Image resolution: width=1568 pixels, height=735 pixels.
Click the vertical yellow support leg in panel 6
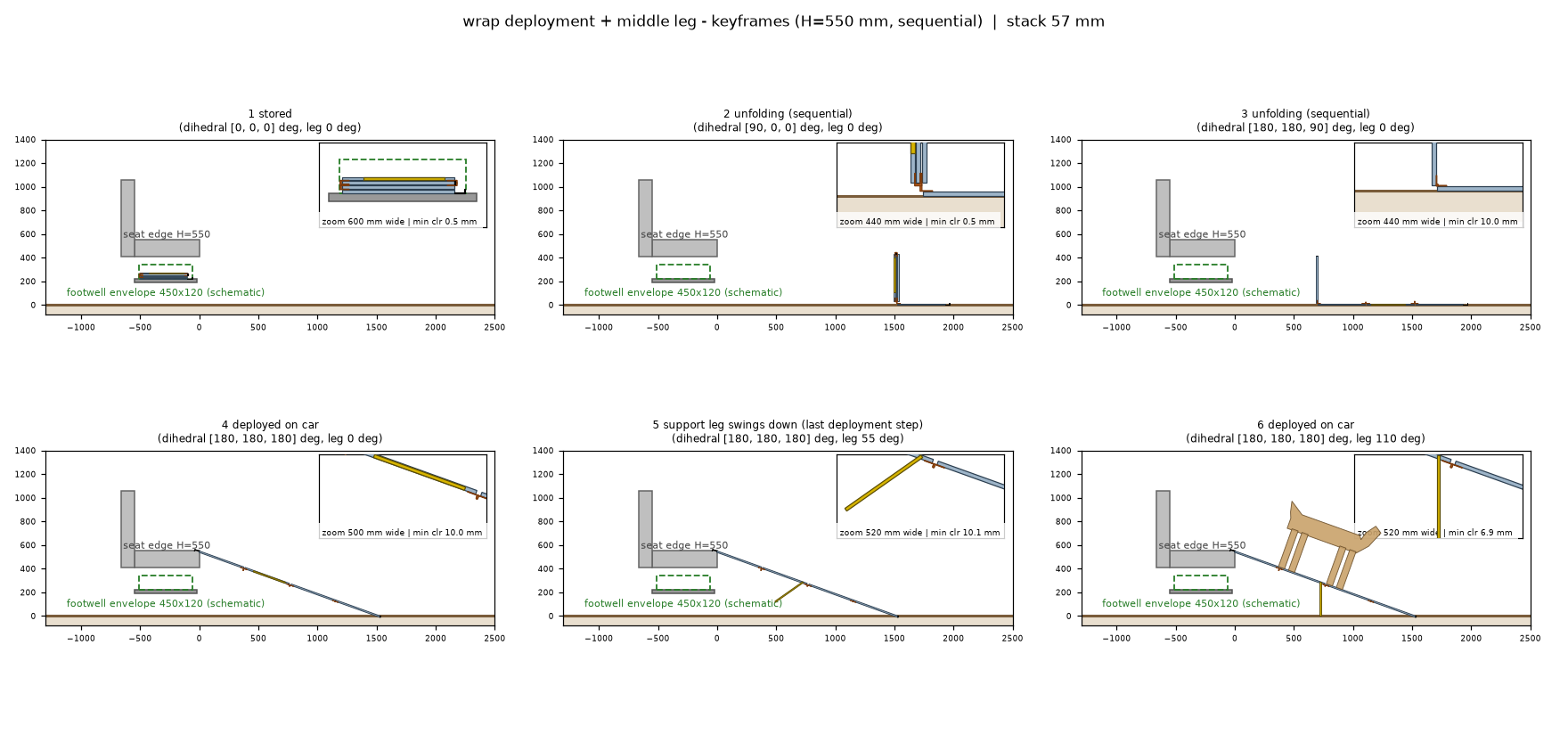click(1320, 599)
